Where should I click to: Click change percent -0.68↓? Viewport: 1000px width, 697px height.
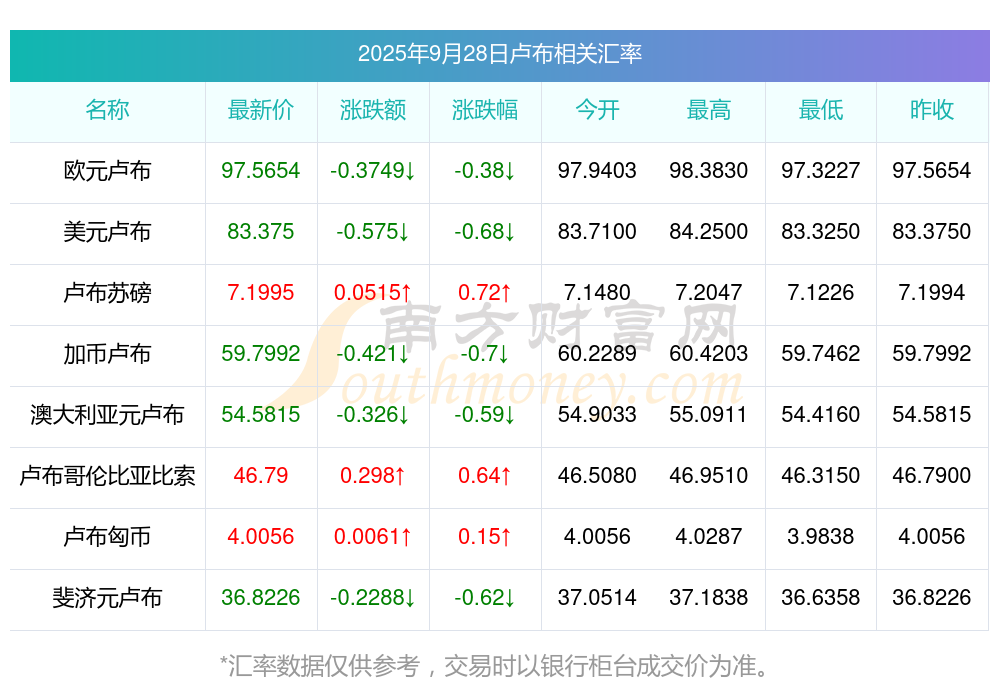pyautogui.click(x=485, y=231)
